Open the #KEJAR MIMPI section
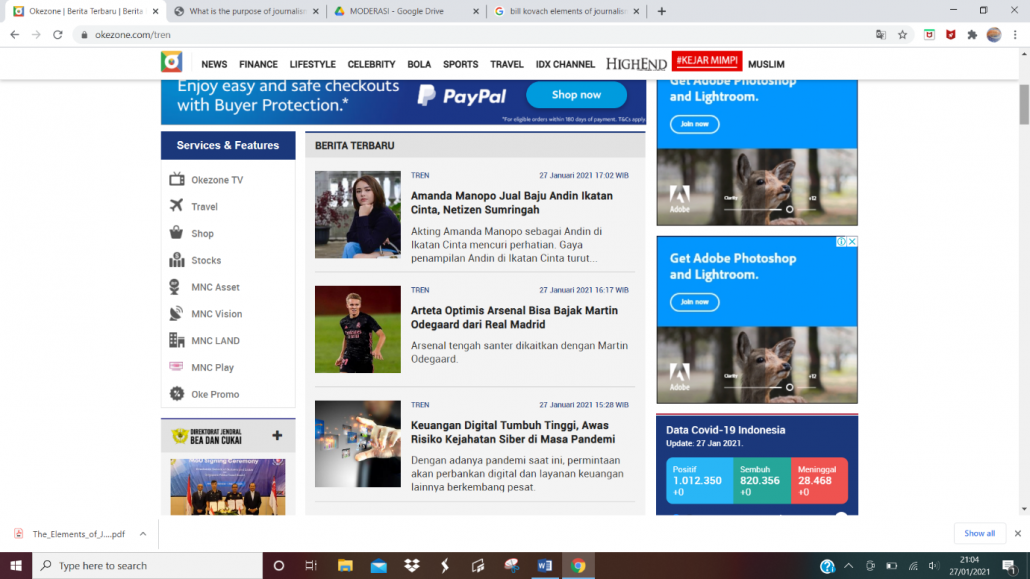The image size is (1030, 579). [x=707, y=60]
